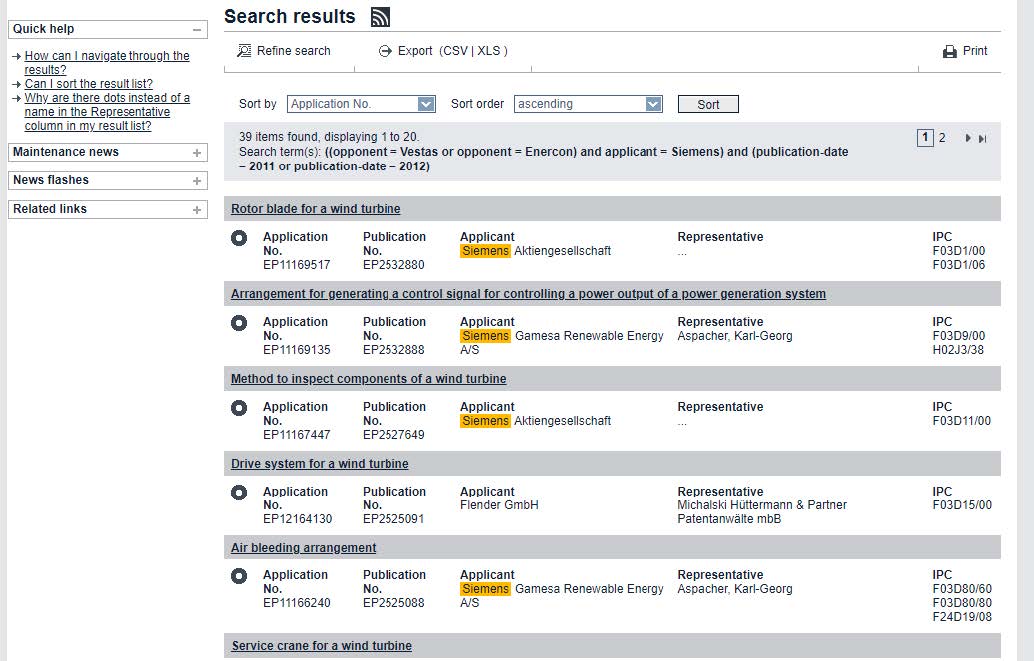The image size is (1034, 661).
Task: Go to next results page arrow
Action: point(968,139)
